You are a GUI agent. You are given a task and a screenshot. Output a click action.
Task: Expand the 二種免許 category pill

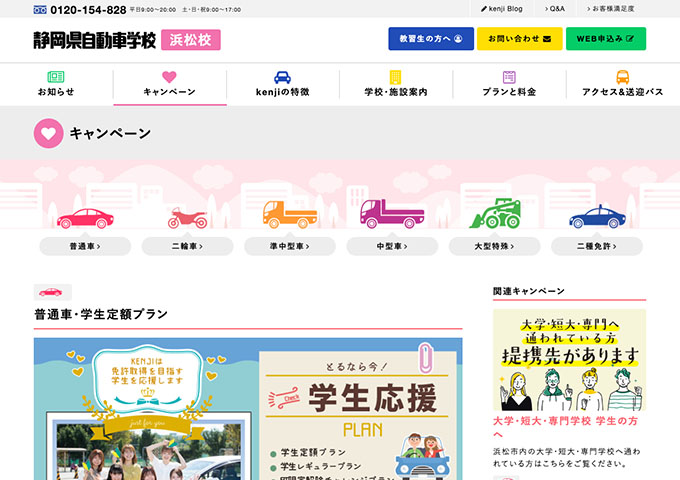[597, 246]
